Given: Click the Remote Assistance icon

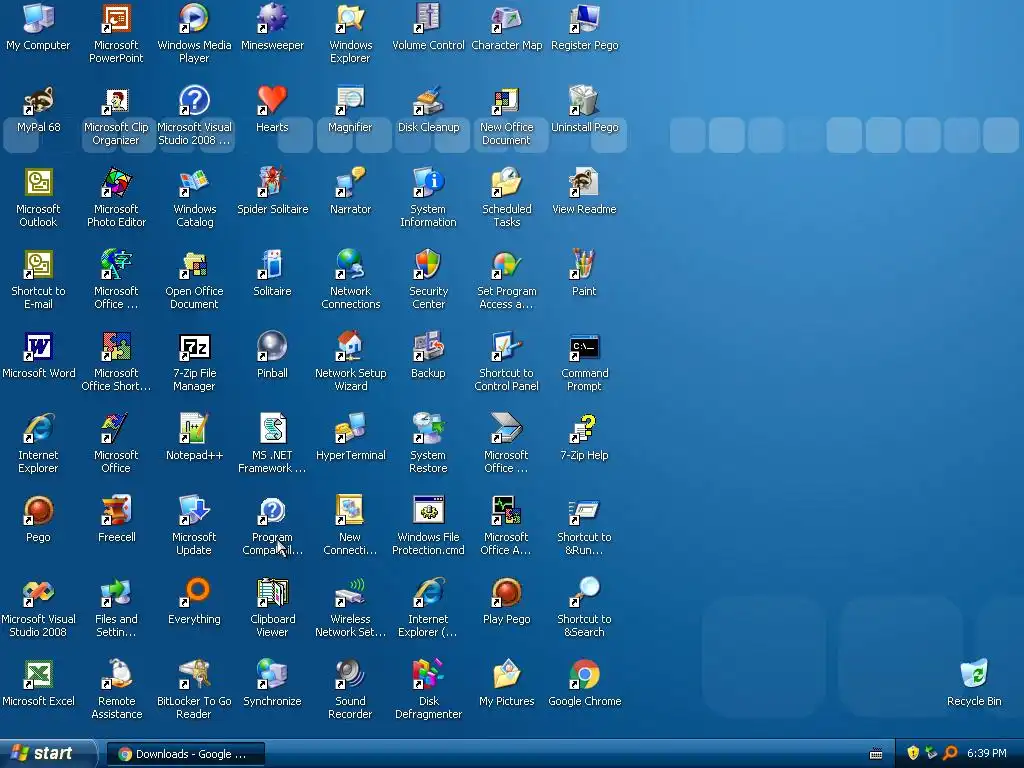Looking at the screenshot, I should tap(116, 674).
